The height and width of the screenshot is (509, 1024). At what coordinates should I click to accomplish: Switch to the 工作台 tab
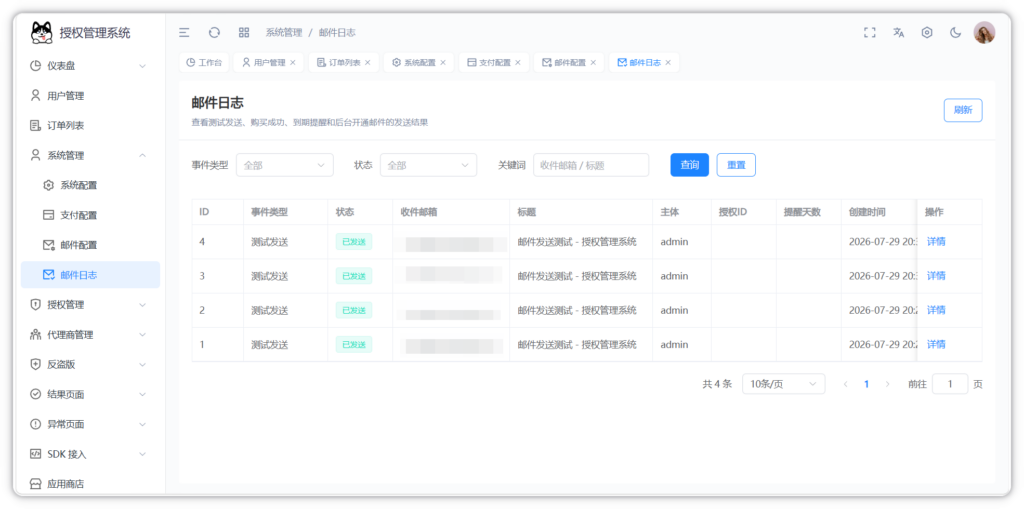(x=204, y=63)
